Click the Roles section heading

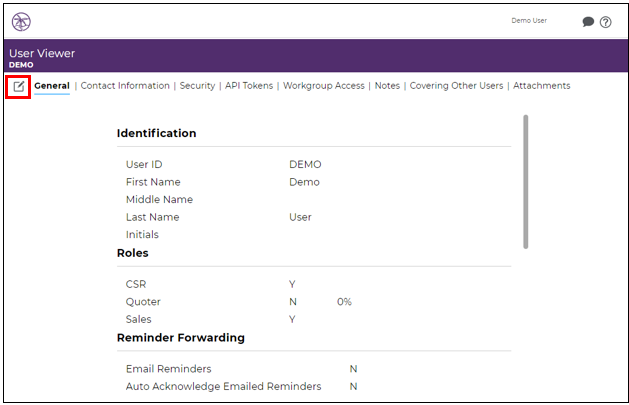coord(133,253)
